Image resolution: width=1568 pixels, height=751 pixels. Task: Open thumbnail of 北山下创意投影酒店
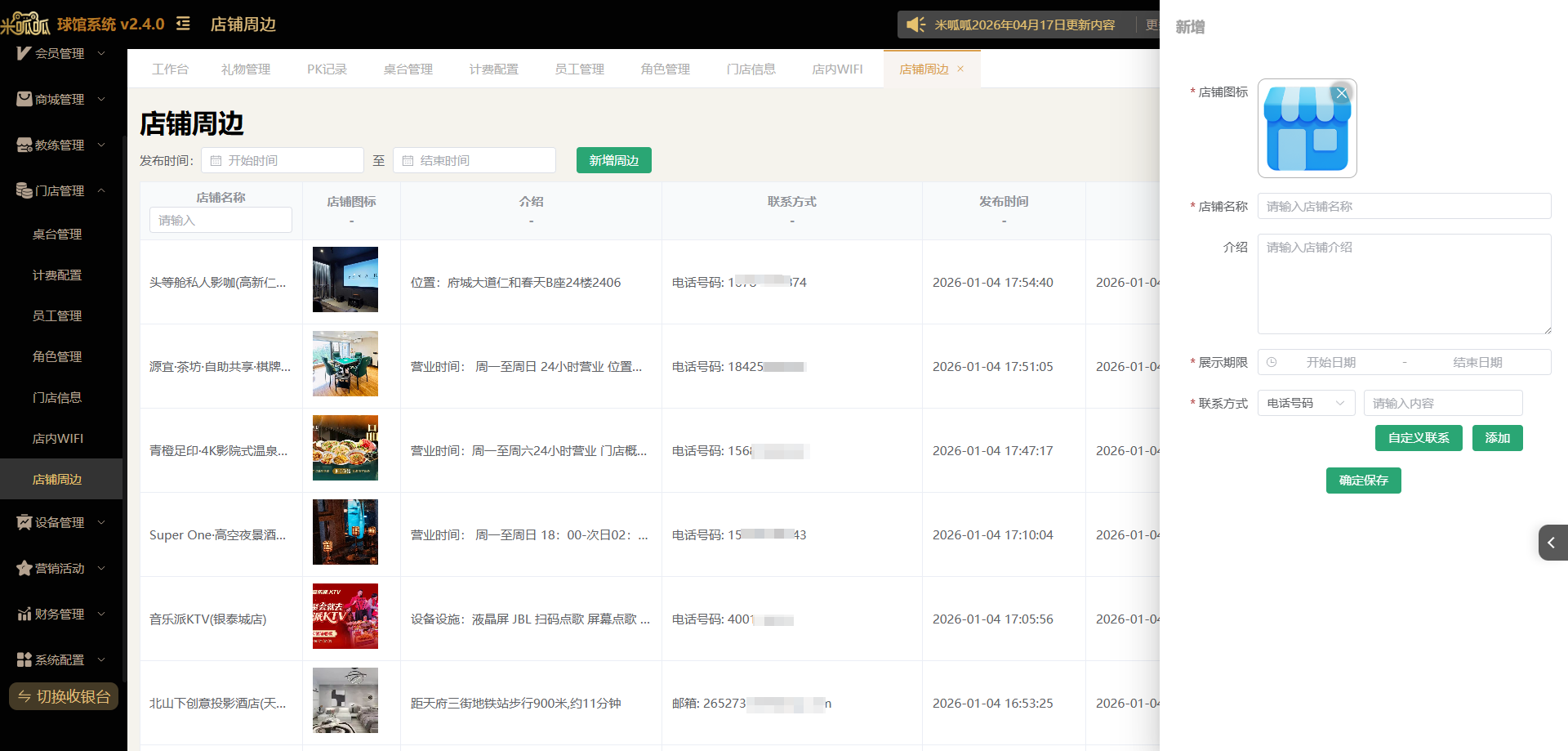click(x=345, y=700)
